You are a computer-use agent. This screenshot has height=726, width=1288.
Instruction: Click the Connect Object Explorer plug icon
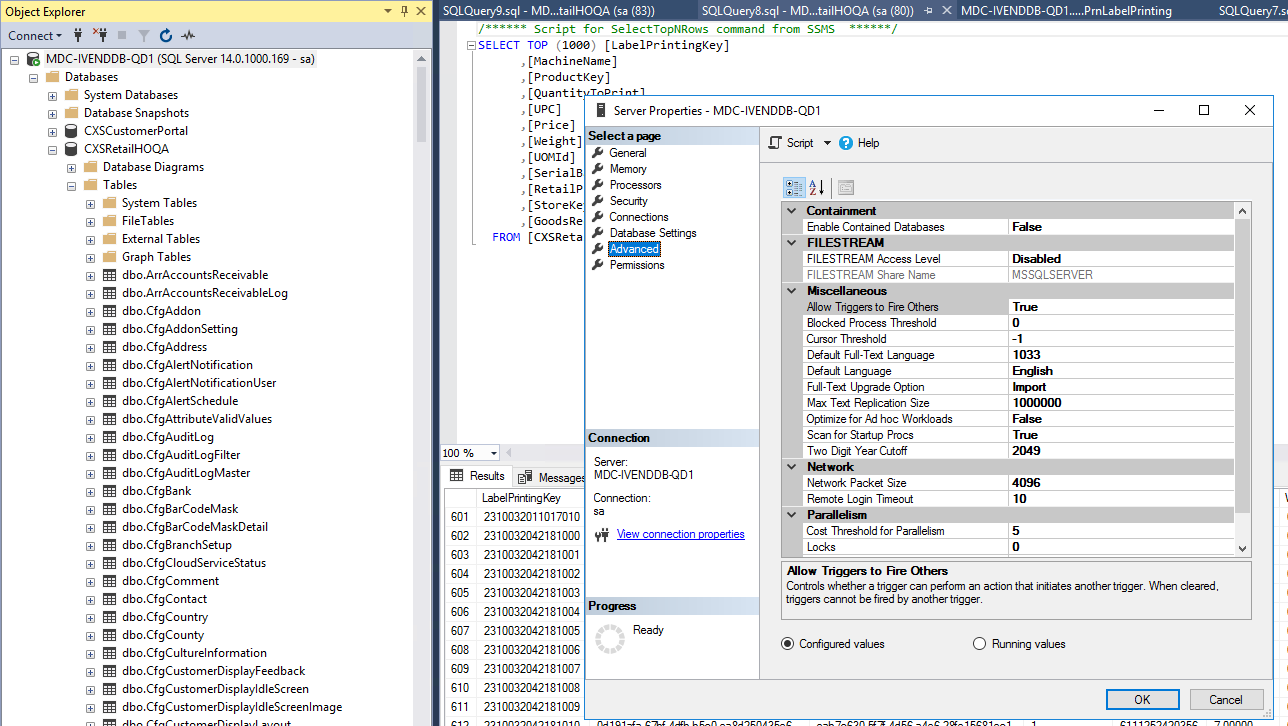click(77, 35)
